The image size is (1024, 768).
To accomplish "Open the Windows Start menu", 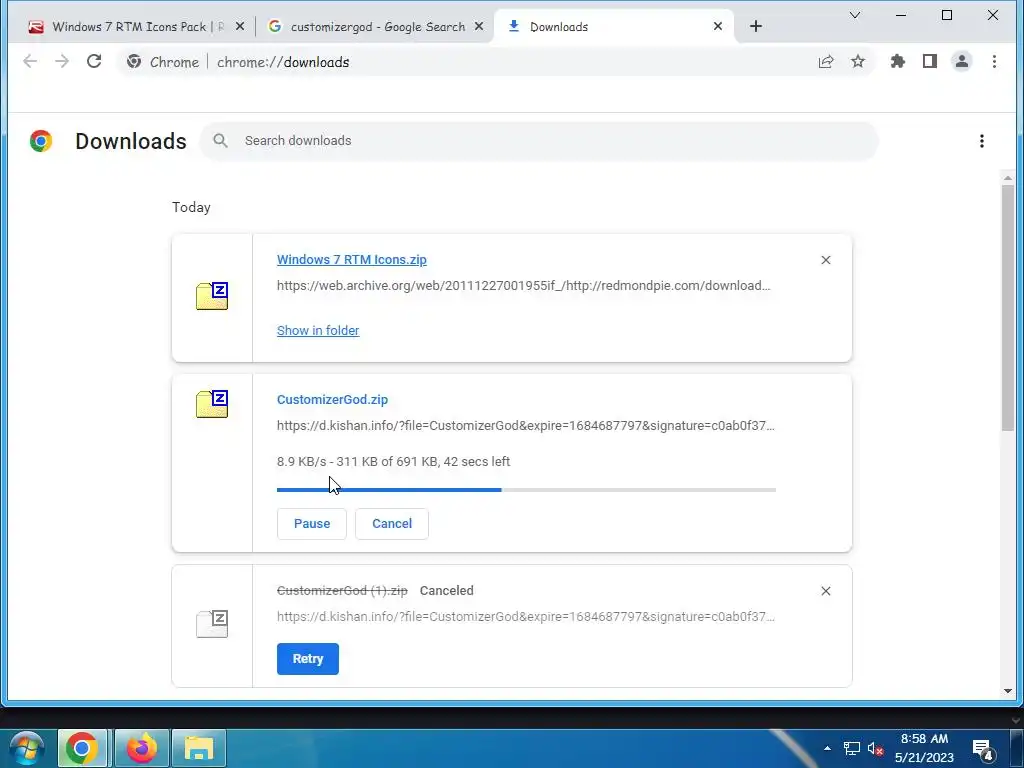I will [x=27, y=748].
